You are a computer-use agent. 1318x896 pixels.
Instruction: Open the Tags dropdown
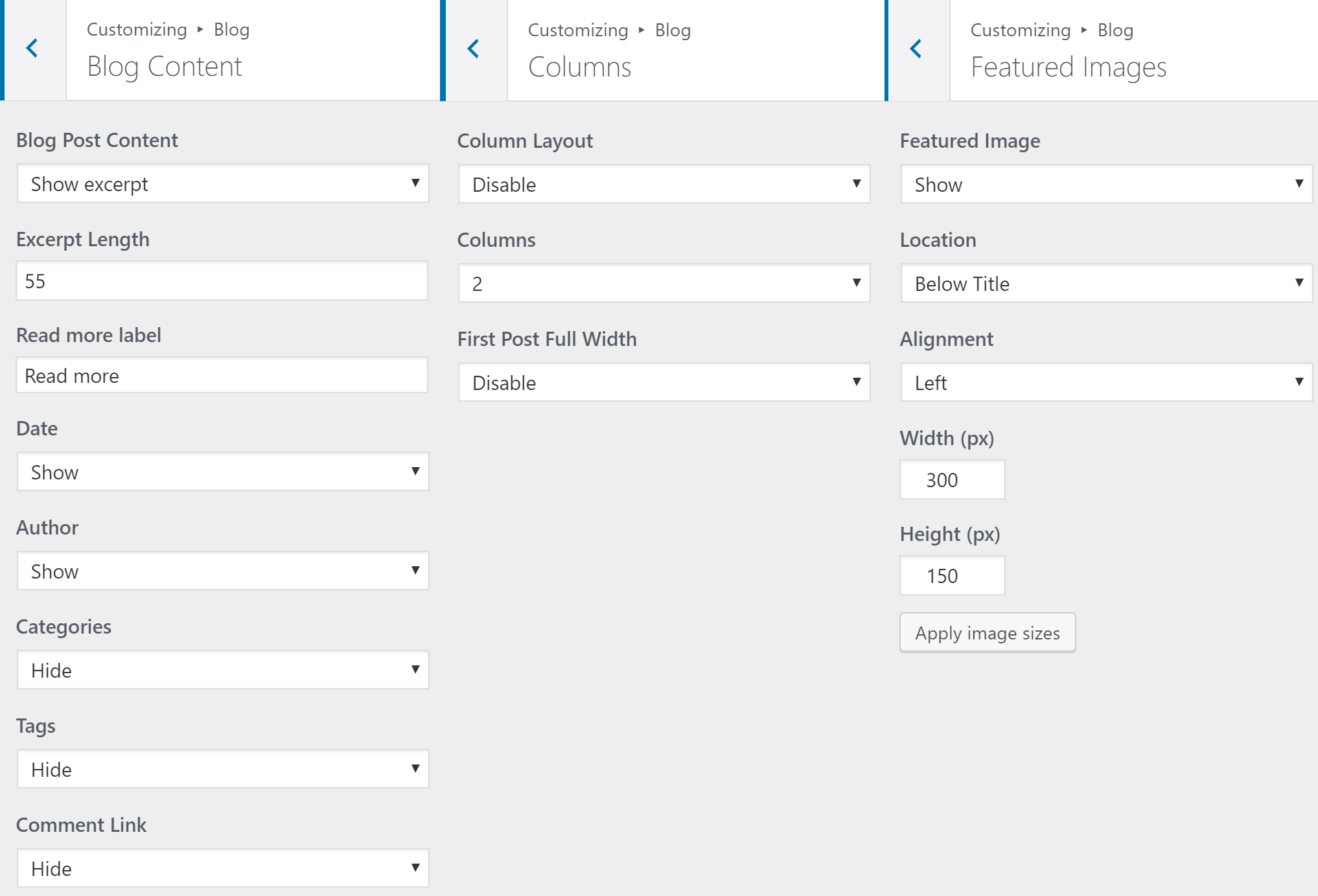(222, 769)
